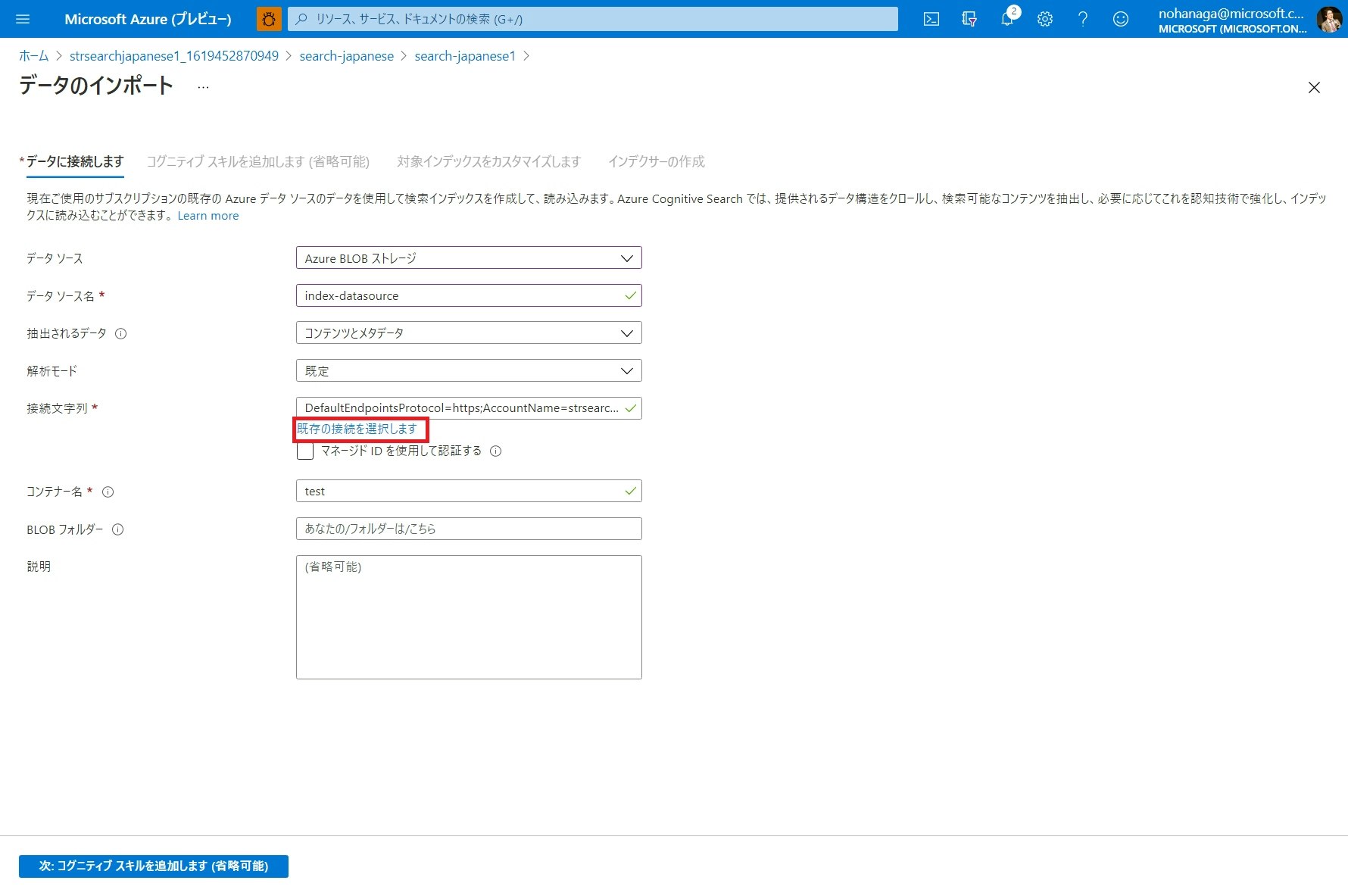The height and width of the screenshot is (896, 1348).
Task: Click the 接続文字列 input field
Action: [469, 408]
